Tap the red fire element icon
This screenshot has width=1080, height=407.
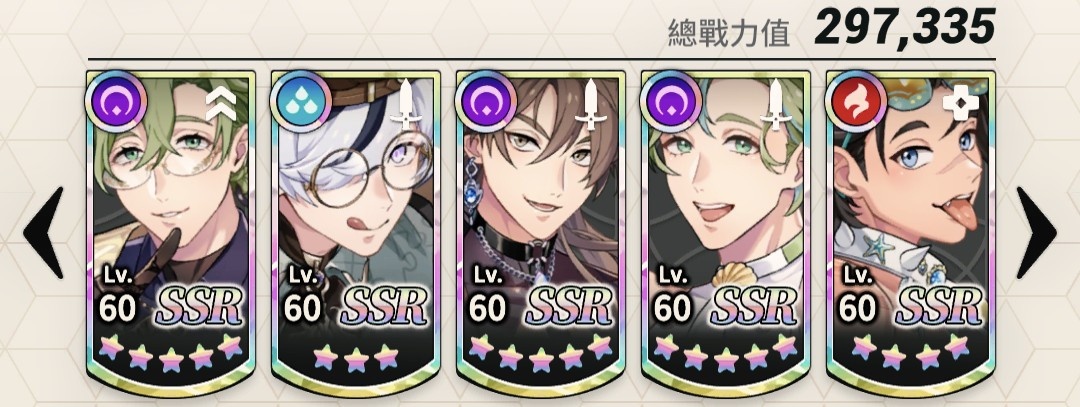(x=855, y=102)
